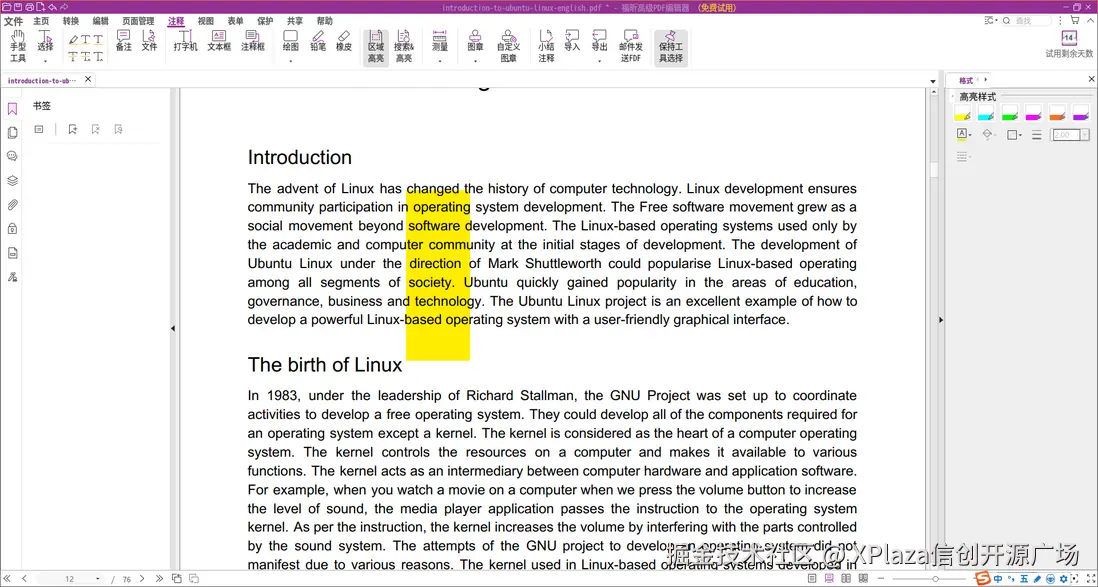
Task: Click the page number field showing 12
Action: pos(69,579)
